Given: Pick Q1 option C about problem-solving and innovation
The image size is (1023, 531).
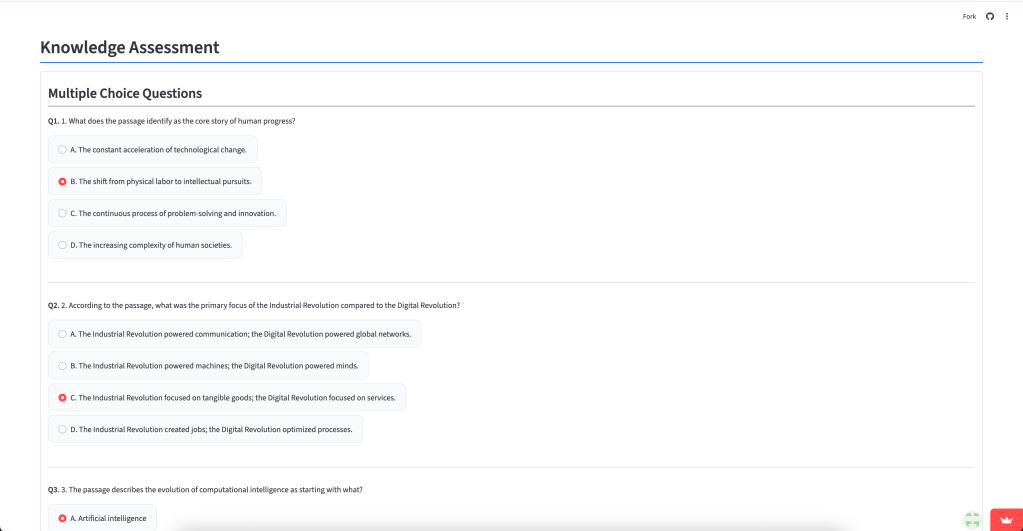Looking at the screenshot, I should 62,213.
